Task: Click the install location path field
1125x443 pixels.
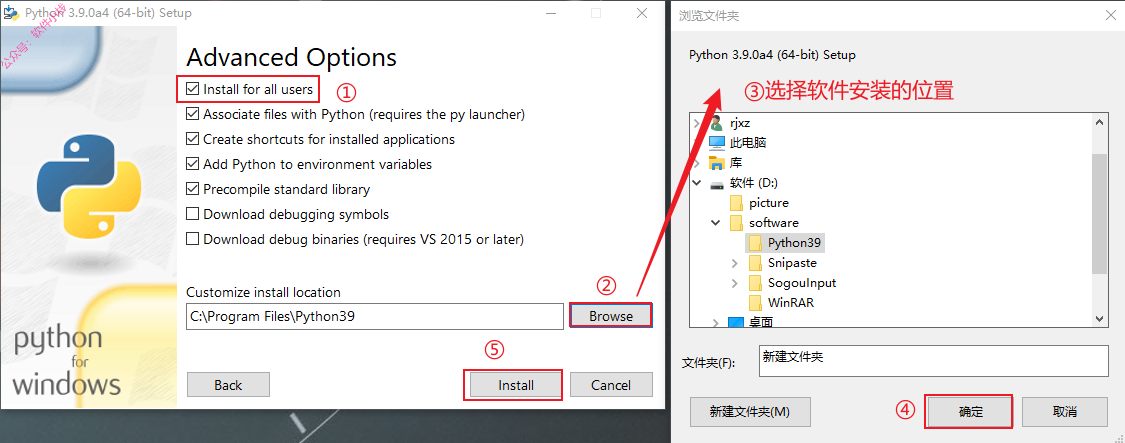Action: pyautogui.click(x=375, y=316)
